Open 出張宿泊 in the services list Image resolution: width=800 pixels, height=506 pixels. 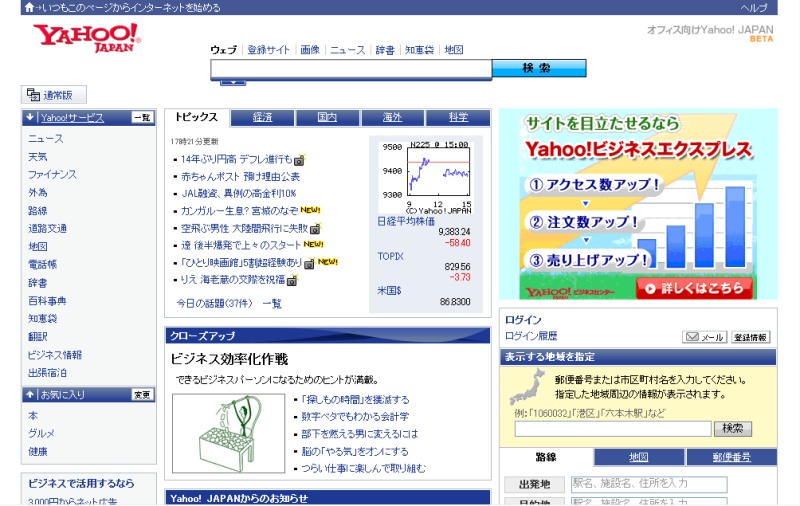click(x=47, y=373)
